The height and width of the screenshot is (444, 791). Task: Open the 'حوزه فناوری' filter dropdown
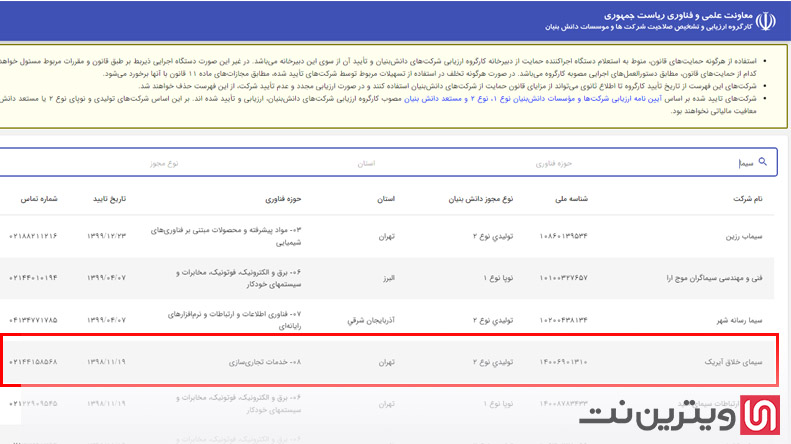(x=553, y=163)
